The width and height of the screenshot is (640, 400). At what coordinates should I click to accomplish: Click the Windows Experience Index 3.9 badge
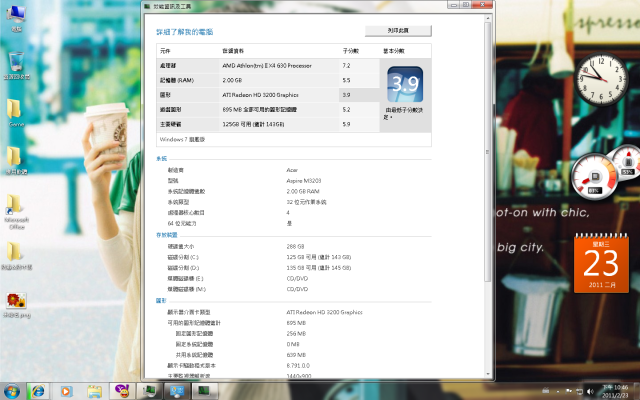click(x=405, y=84)
